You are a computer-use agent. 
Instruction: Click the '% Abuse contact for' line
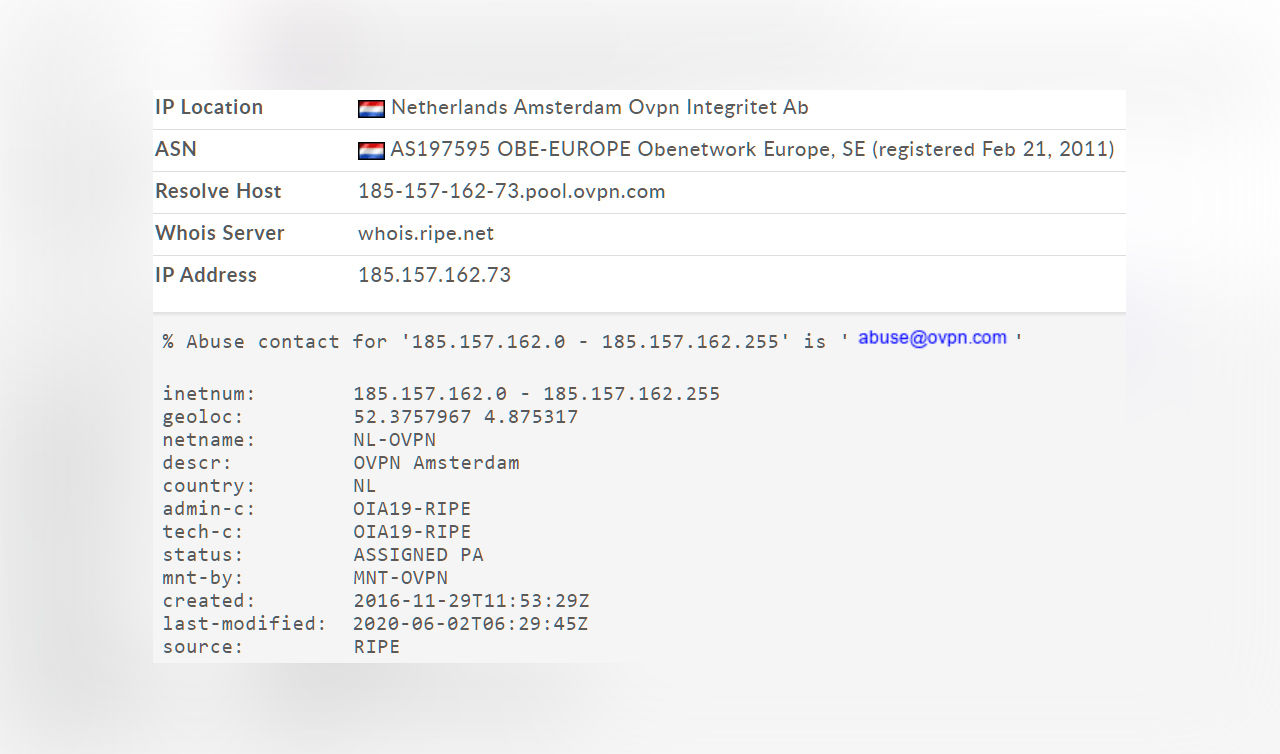(x=593, y=341)
